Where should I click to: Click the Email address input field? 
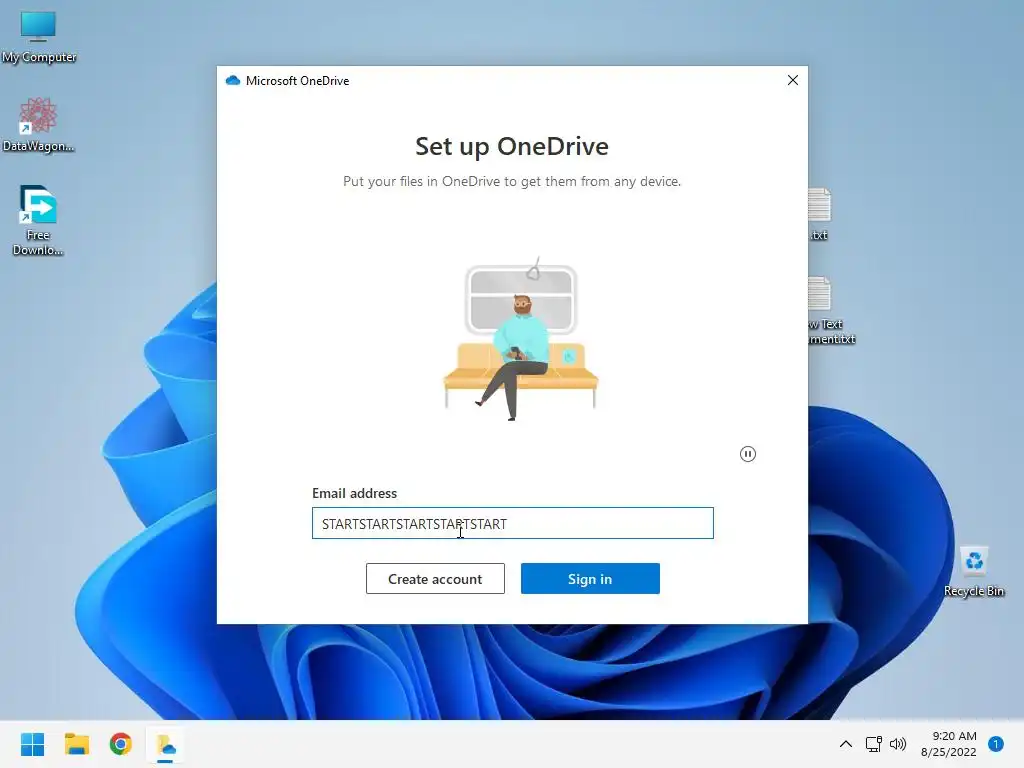coord(513,523)
